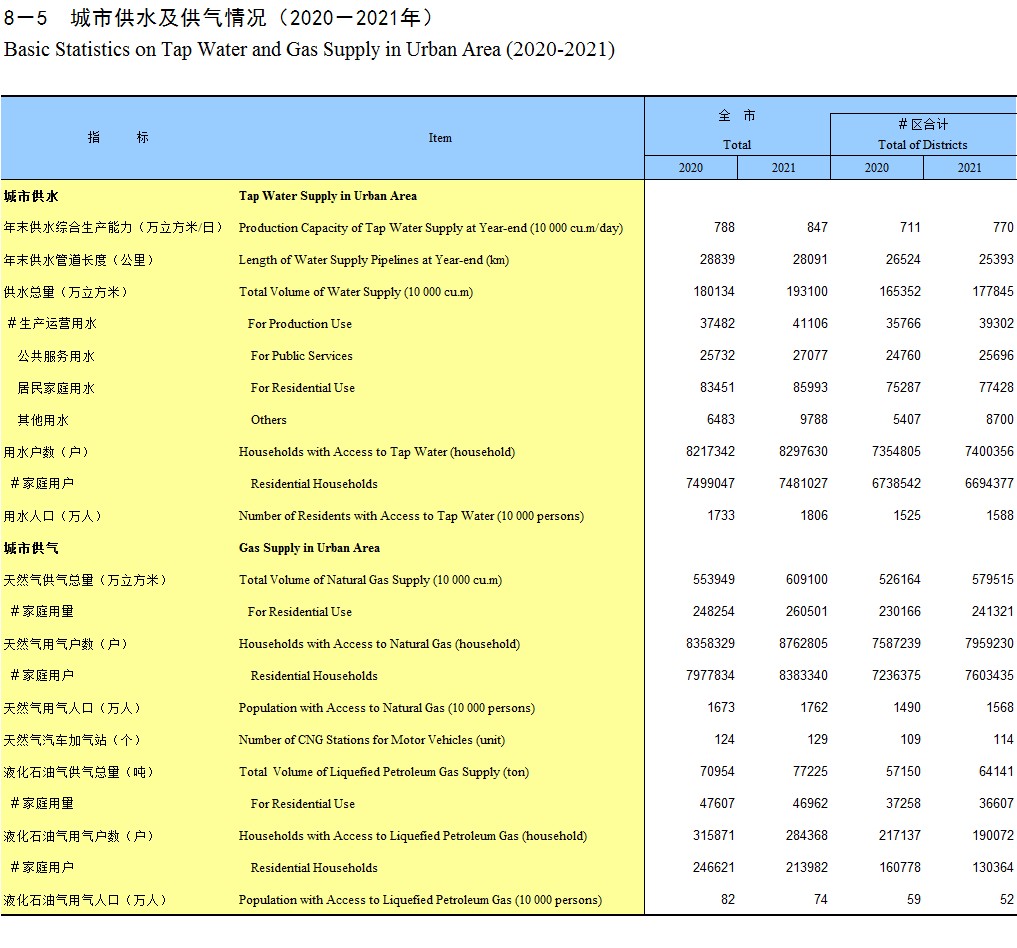Select the value 7977834

tap(710, 676)
